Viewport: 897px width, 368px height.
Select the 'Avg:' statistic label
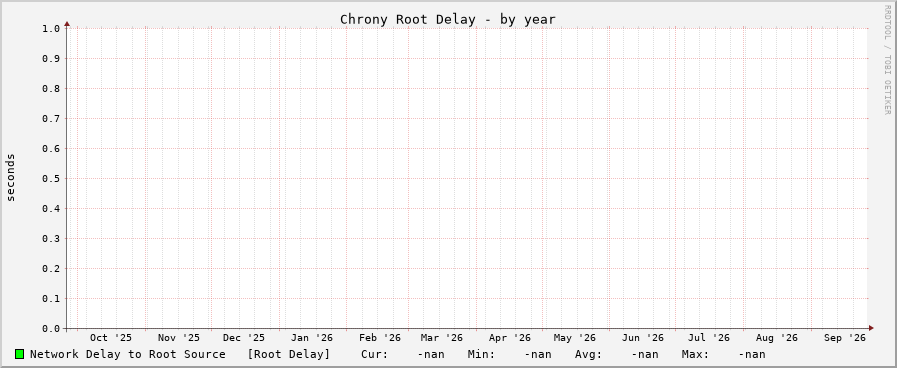coord(589,355)
